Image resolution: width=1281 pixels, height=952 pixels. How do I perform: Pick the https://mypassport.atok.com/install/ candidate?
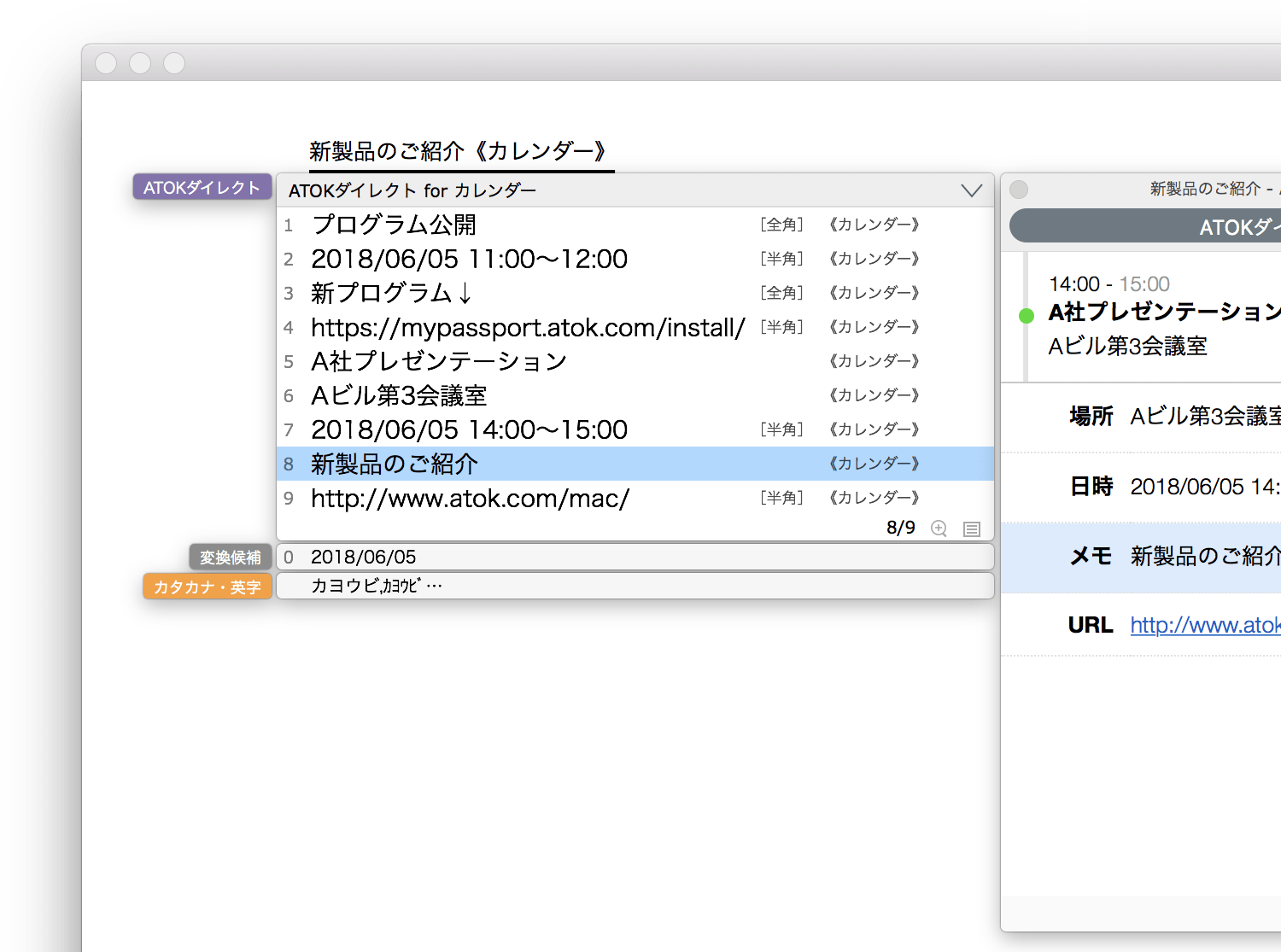pyautogui.click(x=635, y=327)
